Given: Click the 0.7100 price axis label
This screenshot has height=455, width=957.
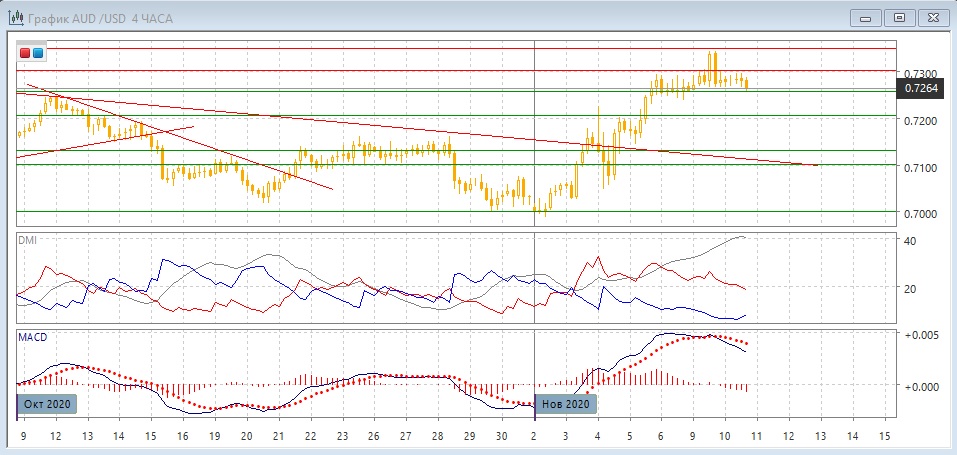Looking at the screenshot, I should click(920, 168).
